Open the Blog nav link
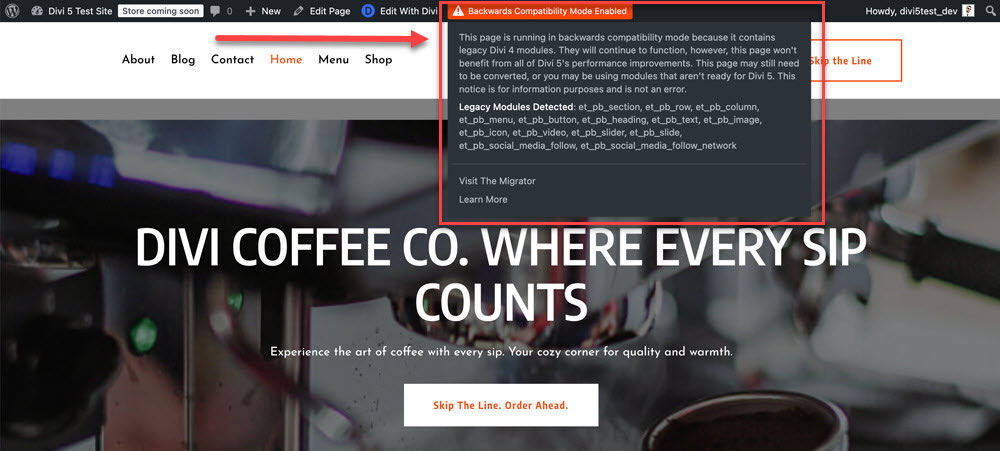 coord(183,59)
